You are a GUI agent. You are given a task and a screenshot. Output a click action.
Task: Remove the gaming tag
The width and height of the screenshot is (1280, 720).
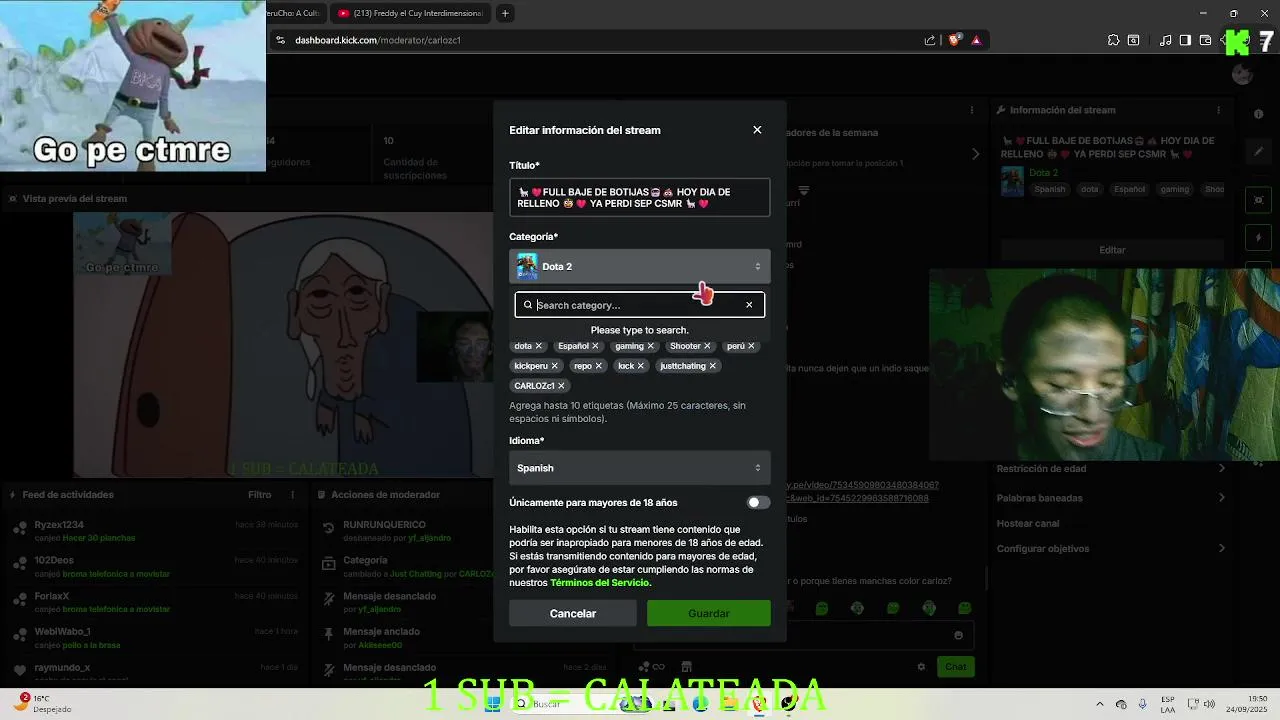pyautogui.click(x=650, y=346)
